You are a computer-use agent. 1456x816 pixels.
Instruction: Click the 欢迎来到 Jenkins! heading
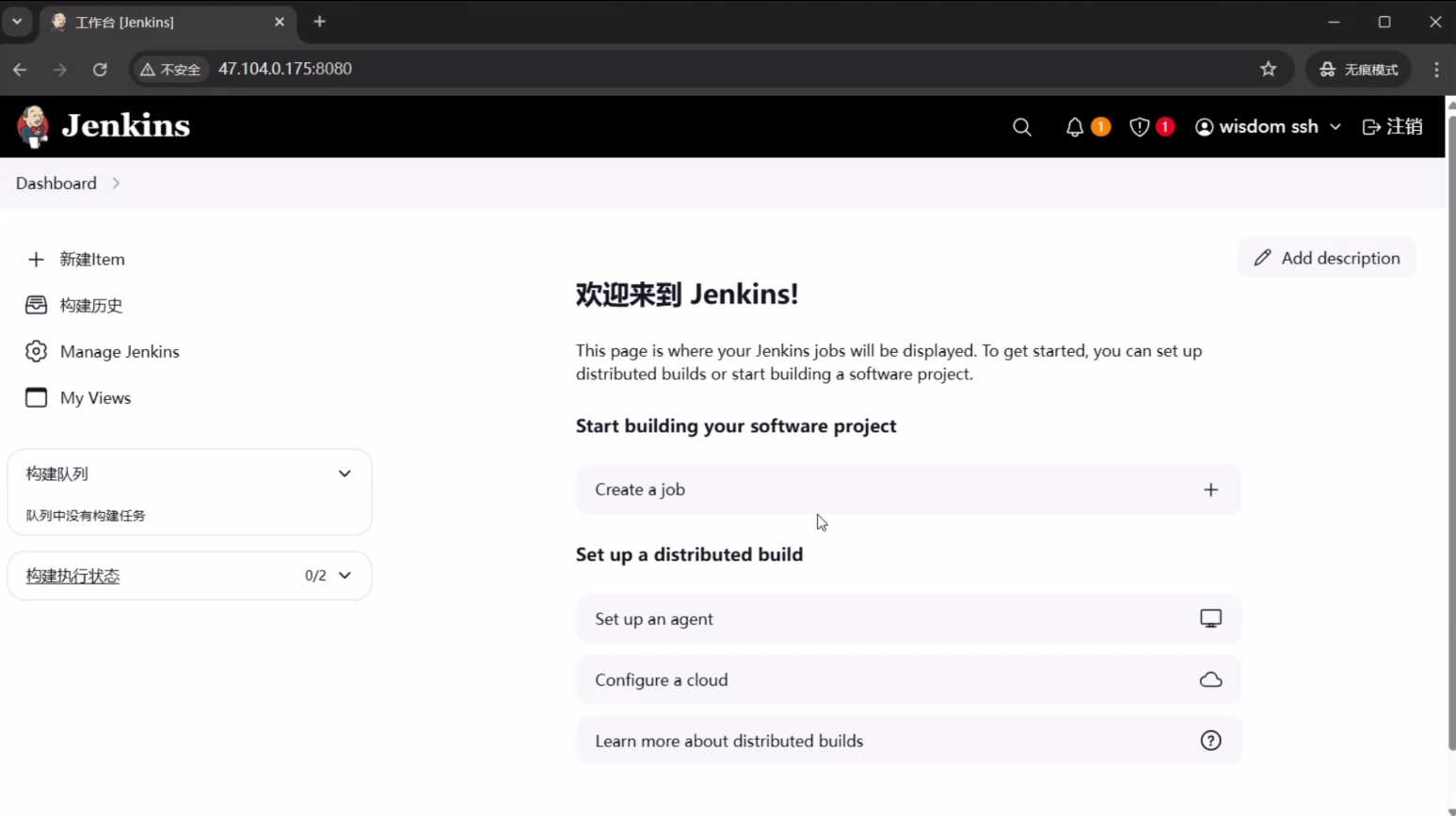click(687, 295)
